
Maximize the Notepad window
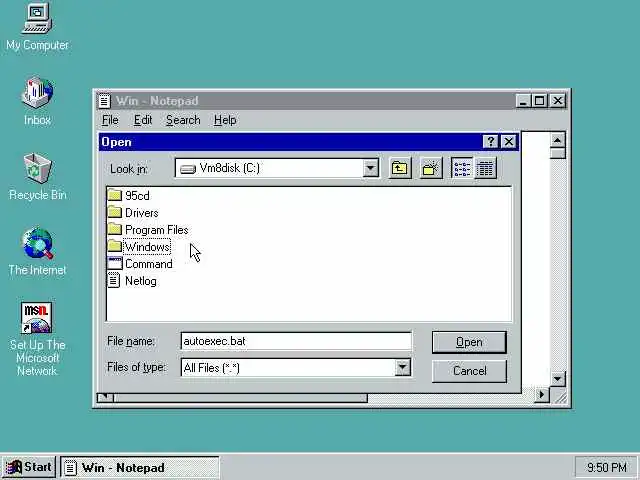tap(539, 101)
